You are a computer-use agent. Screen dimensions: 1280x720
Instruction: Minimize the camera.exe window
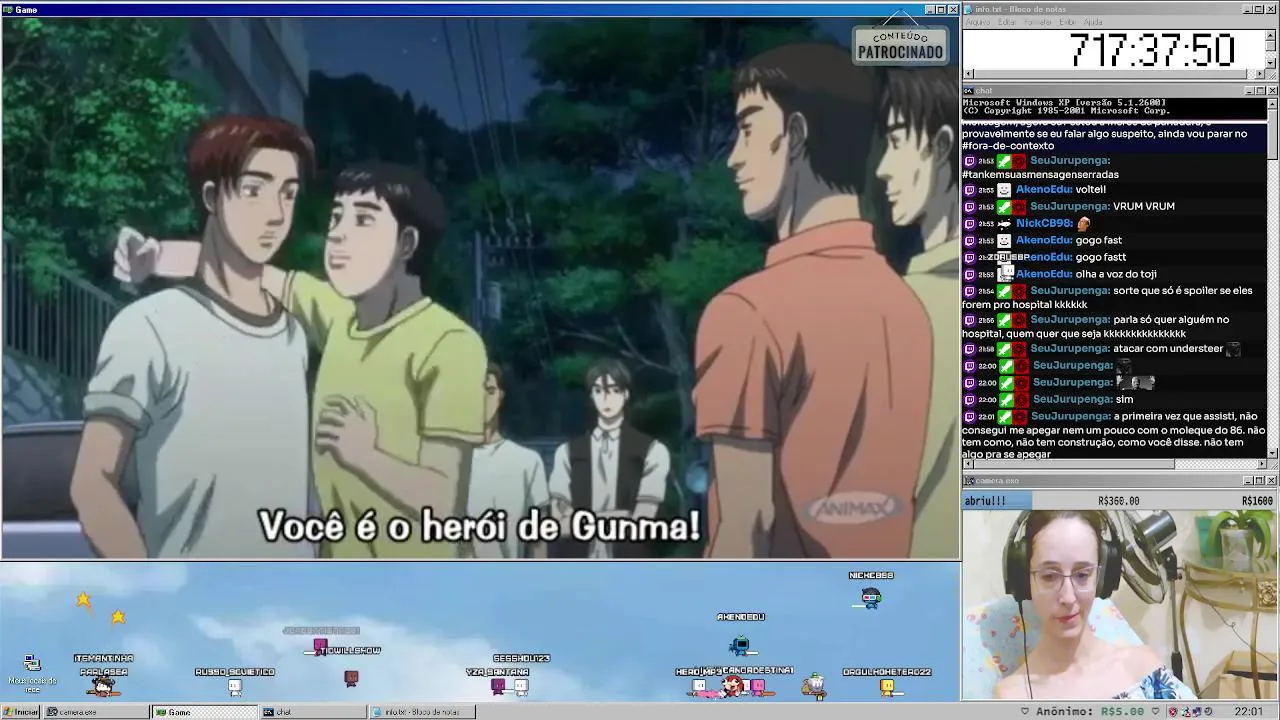(1248, 481)
